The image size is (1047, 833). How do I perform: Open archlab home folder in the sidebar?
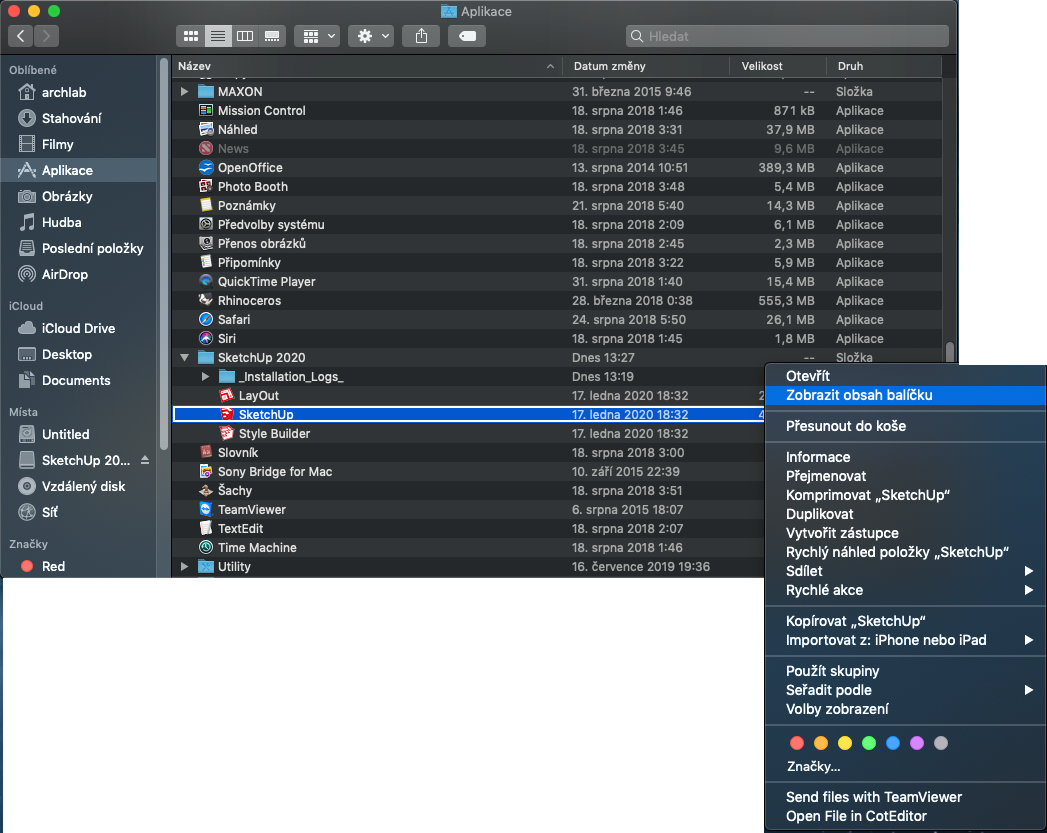coord(79,92)
